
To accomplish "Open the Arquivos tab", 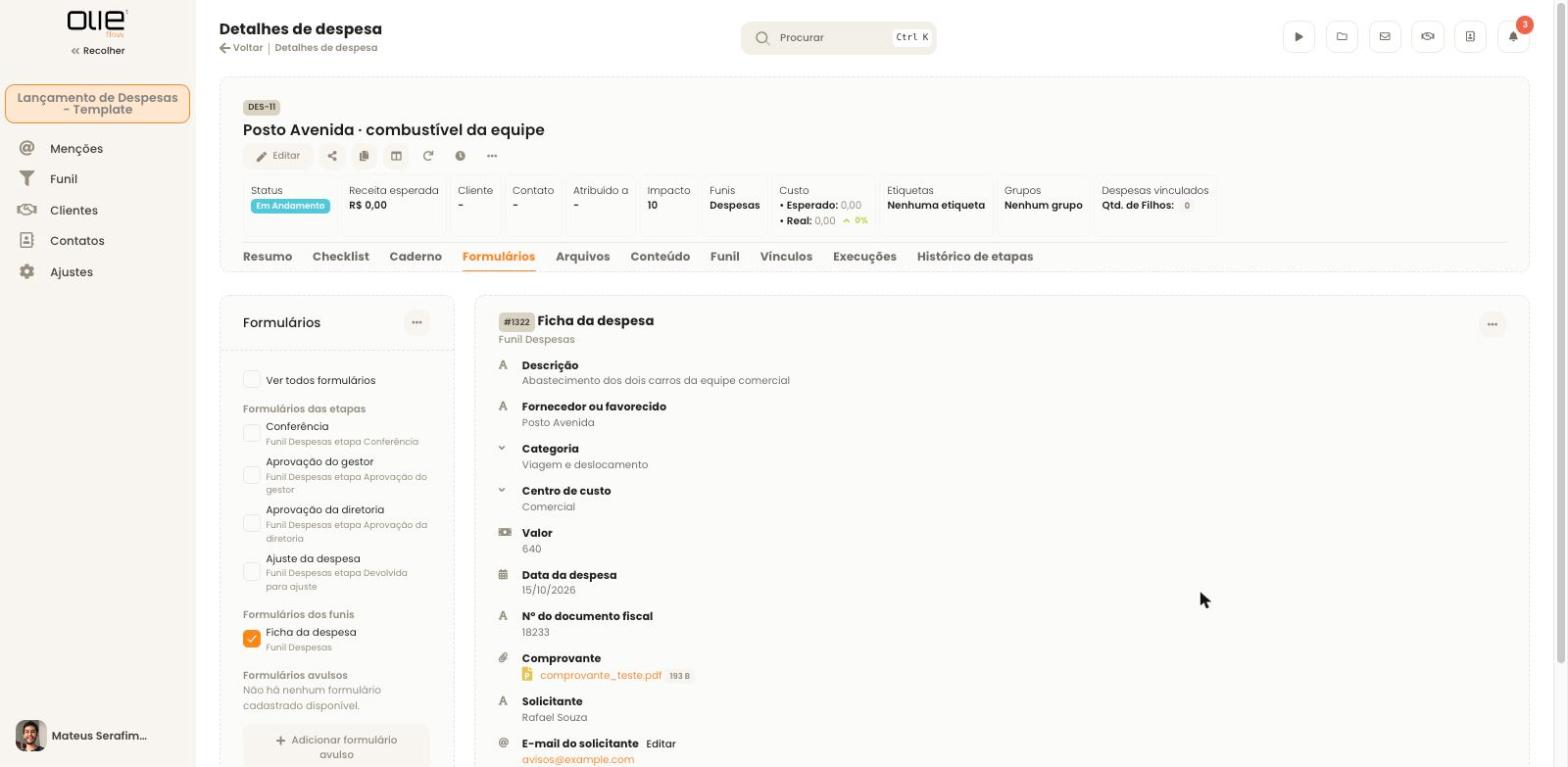I will (583, 257).
